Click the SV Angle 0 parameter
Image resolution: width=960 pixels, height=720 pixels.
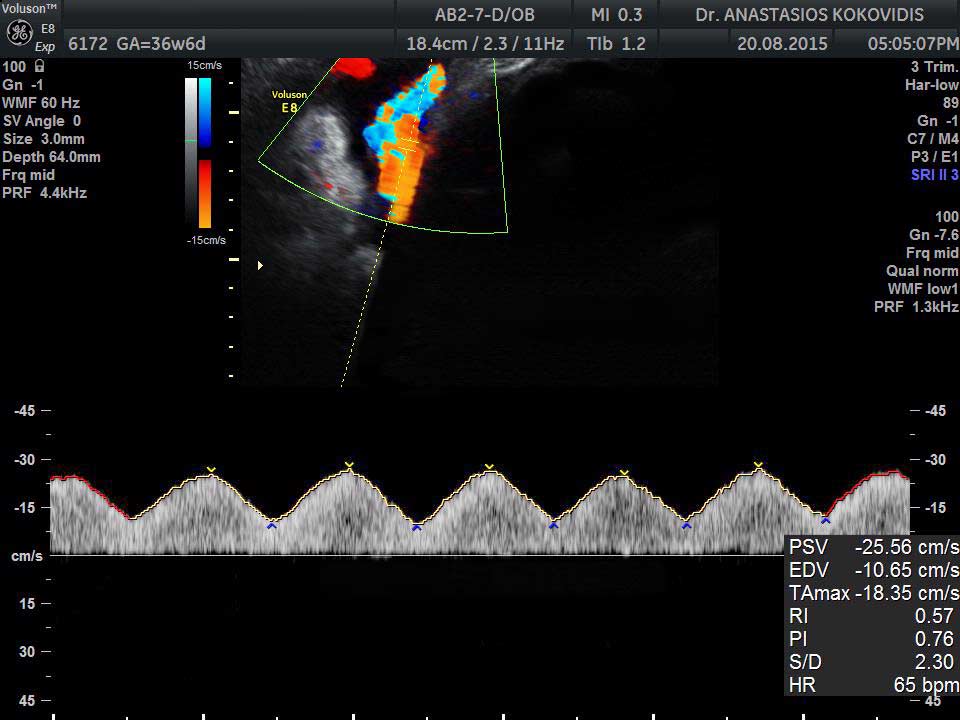pyautogui.click(x=42, y=121)
